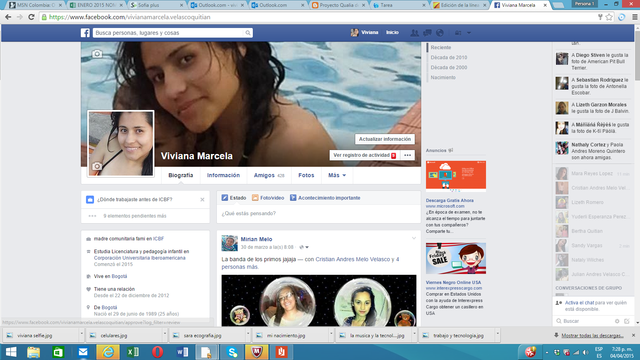Open messages icon in top bar
640x360 pixels.
pyautogui.click(x=427, y=33)
